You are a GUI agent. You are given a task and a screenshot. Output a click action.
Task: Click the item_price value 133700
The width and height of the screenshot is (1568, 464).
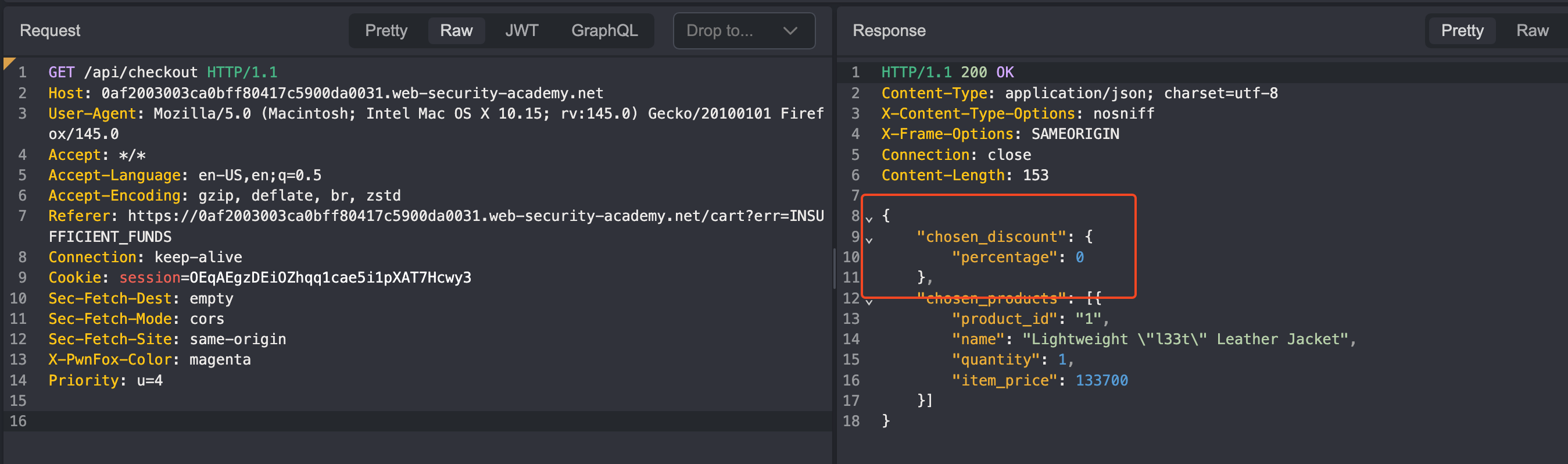tap(1101, 381)
